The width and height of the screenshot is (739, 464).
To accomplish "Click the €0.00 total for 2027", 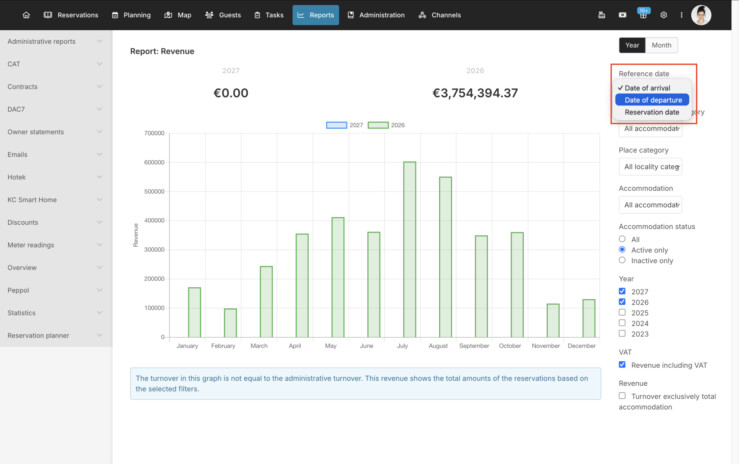I will point(231,93).
